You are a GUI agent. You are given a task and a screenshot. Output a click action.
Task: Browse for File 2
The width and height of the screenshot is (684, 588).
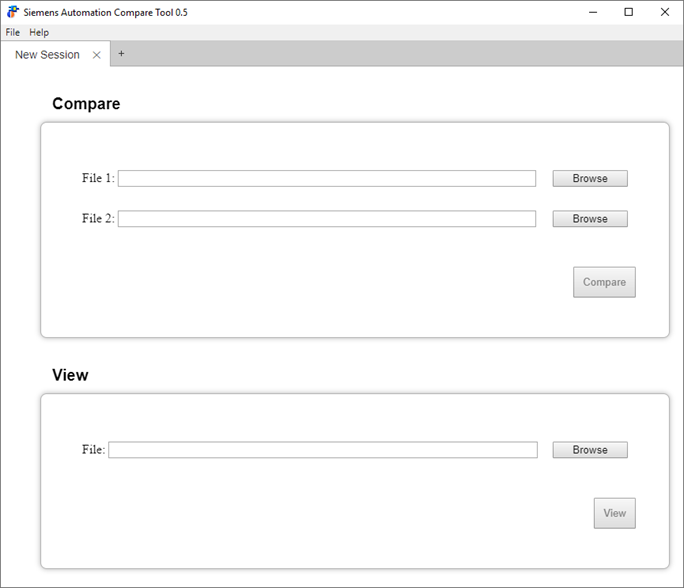(x=590, y=219)
